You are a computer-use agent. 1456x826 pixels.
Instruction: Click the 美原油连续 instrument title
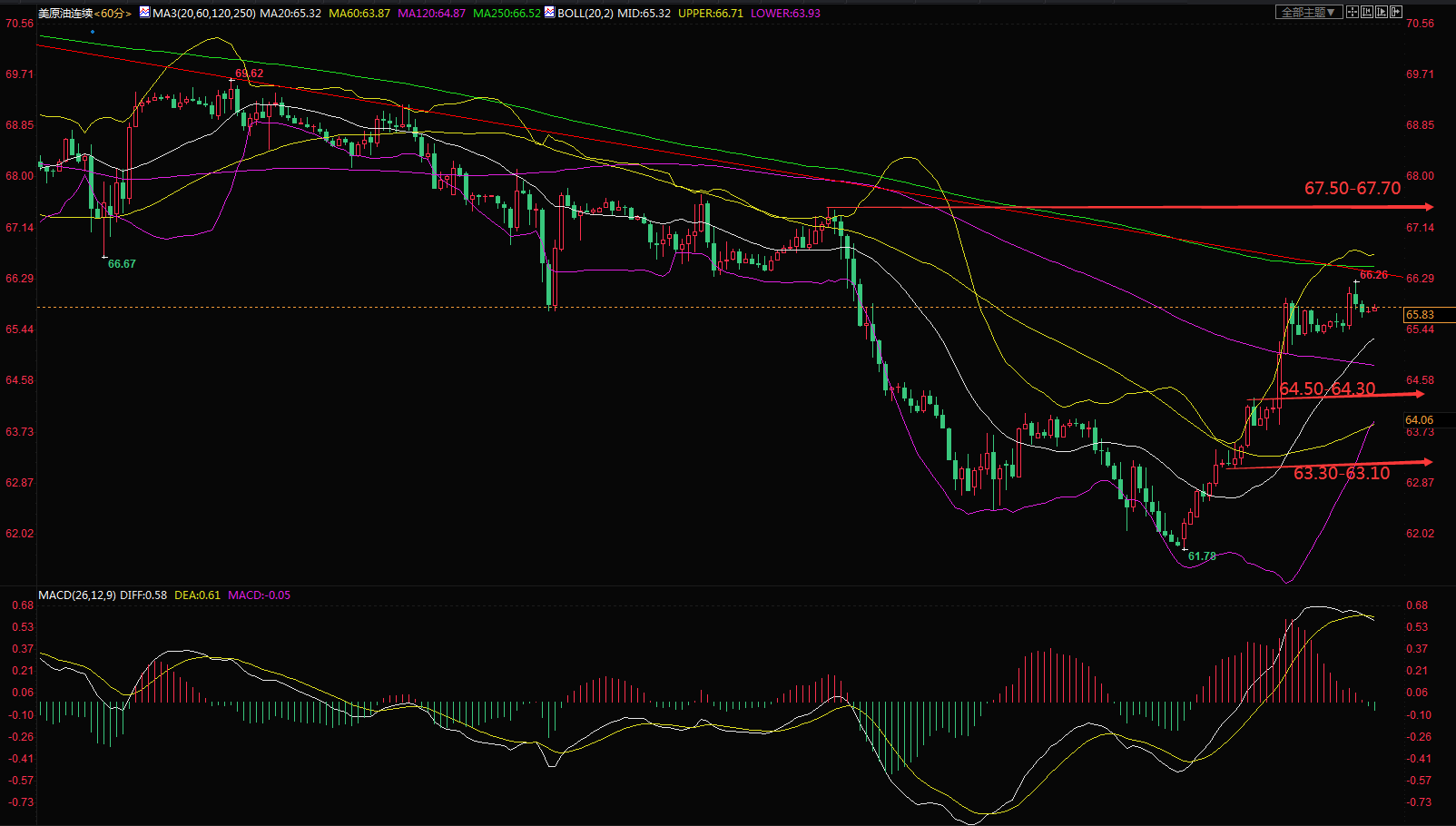(x=65, y=14)
